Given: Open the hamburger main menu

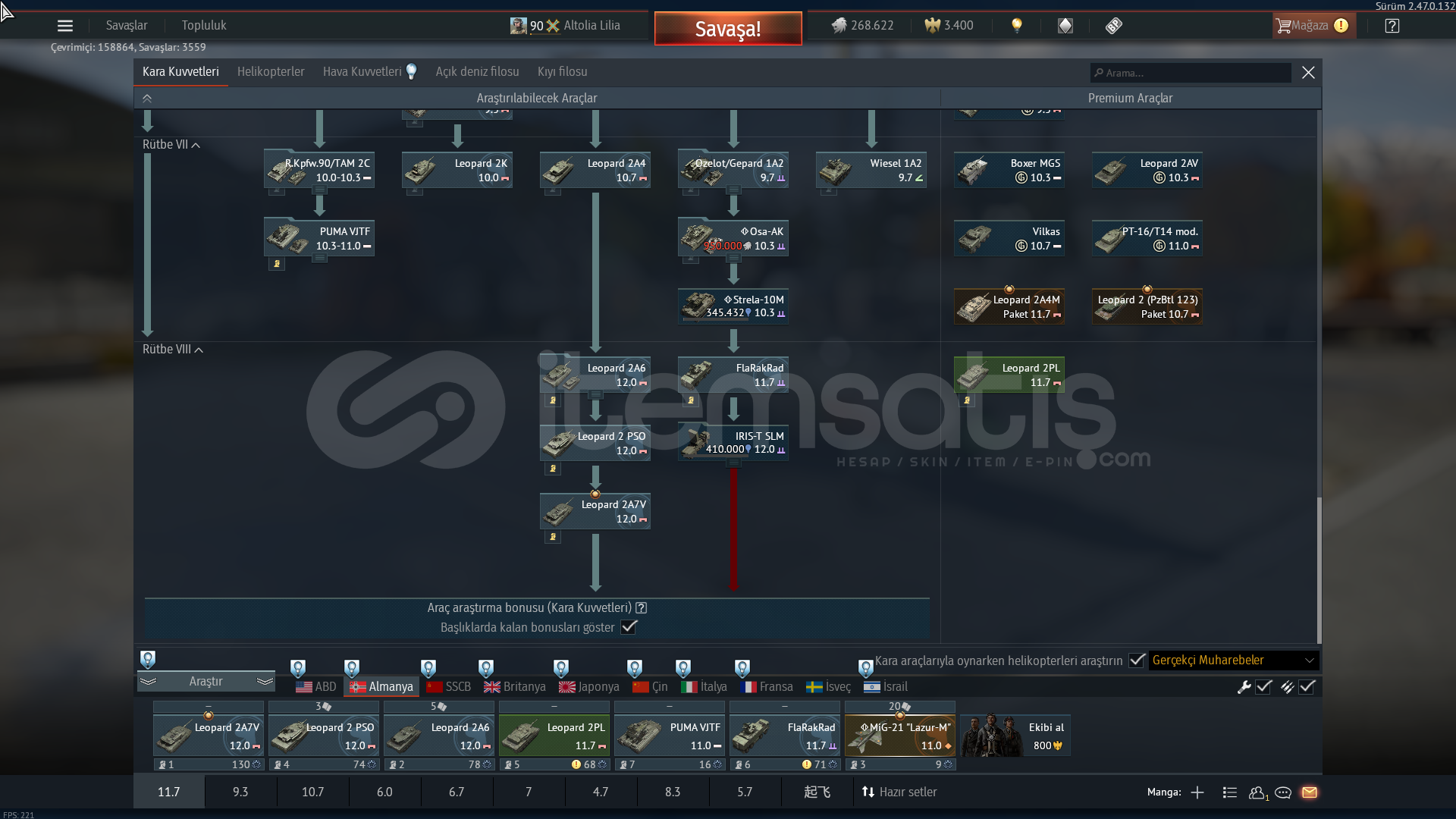Looking at the screenshot, I should (x=65, y=26).
